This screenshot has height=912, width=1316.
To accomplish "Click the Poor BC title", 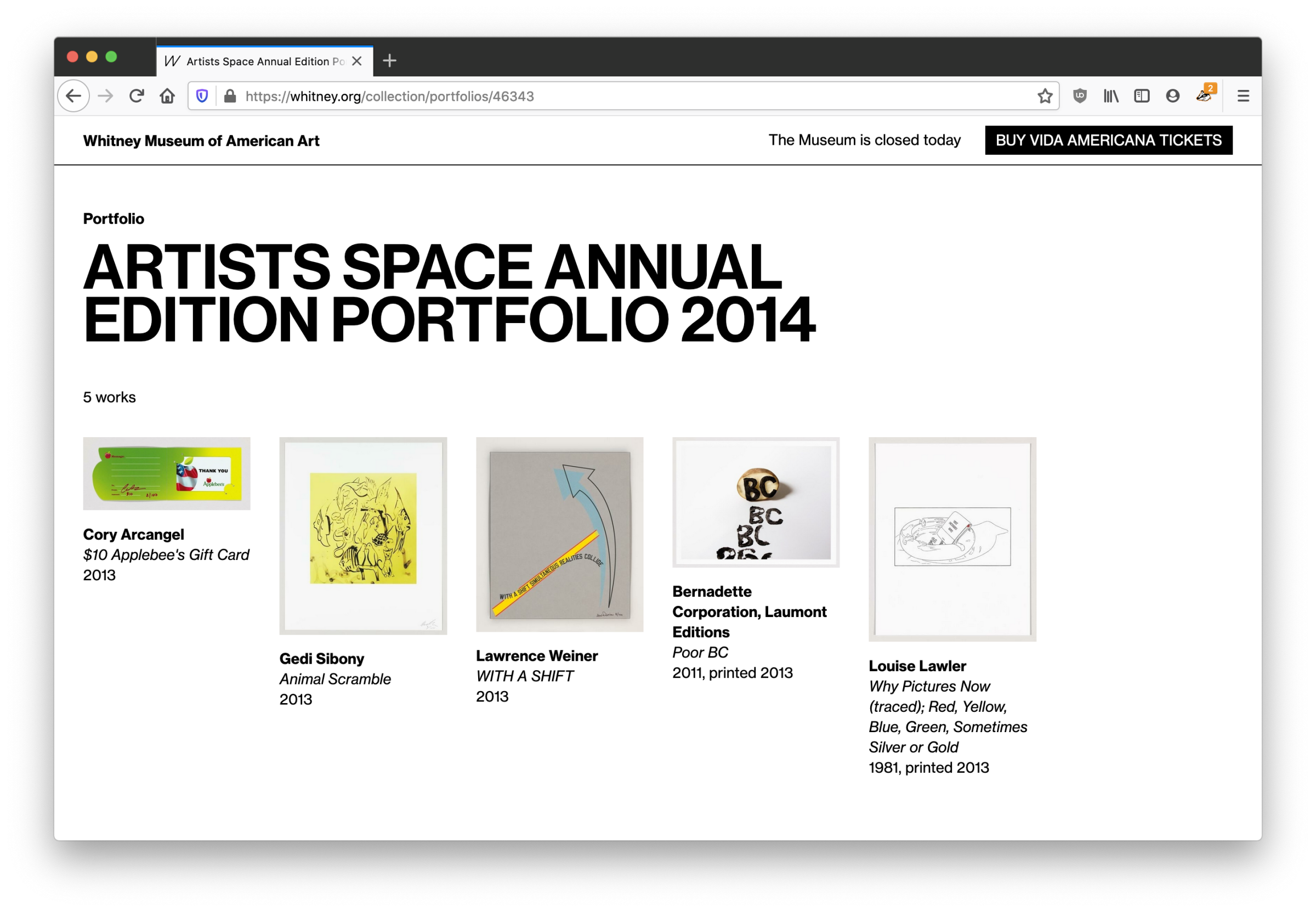I will (x=700, y=653).
